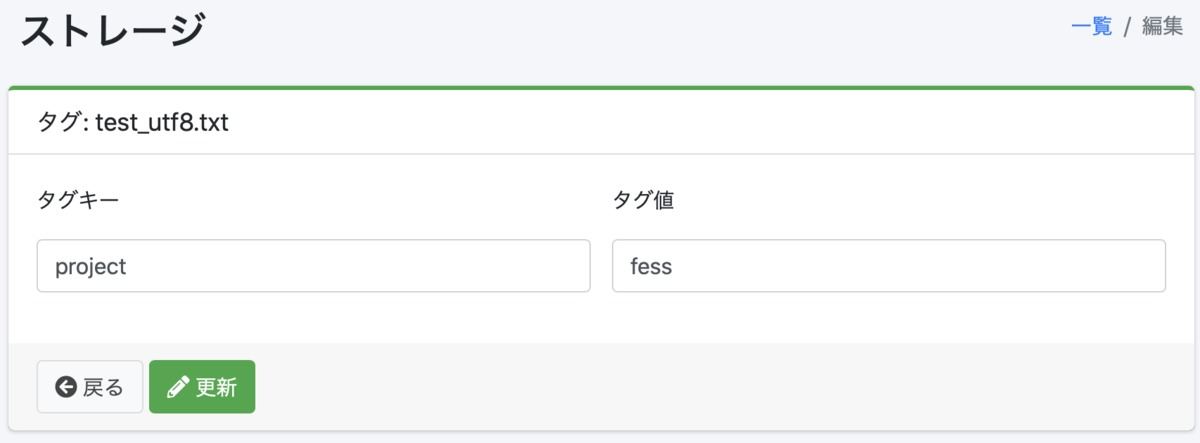The height and width of the screenshot is (443, 1200).
Task: Click the pencil icon on 更新 button
Action: pyautogui.click(x=179, y=387)
